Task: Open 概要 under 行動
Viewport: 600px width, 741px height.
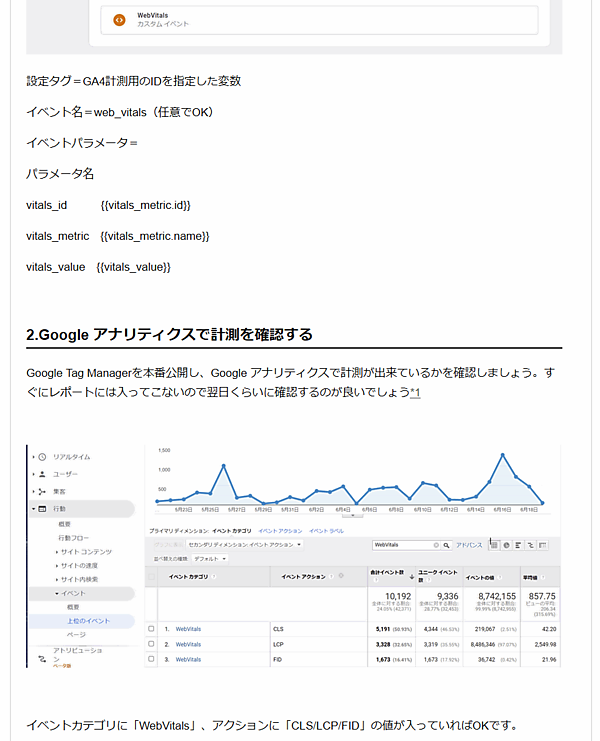Action: 64,524
